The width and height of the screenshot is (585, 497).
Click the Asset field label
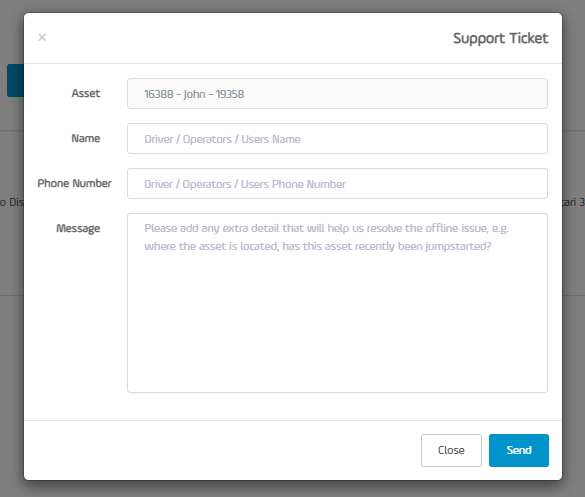(x=86, y=93)
